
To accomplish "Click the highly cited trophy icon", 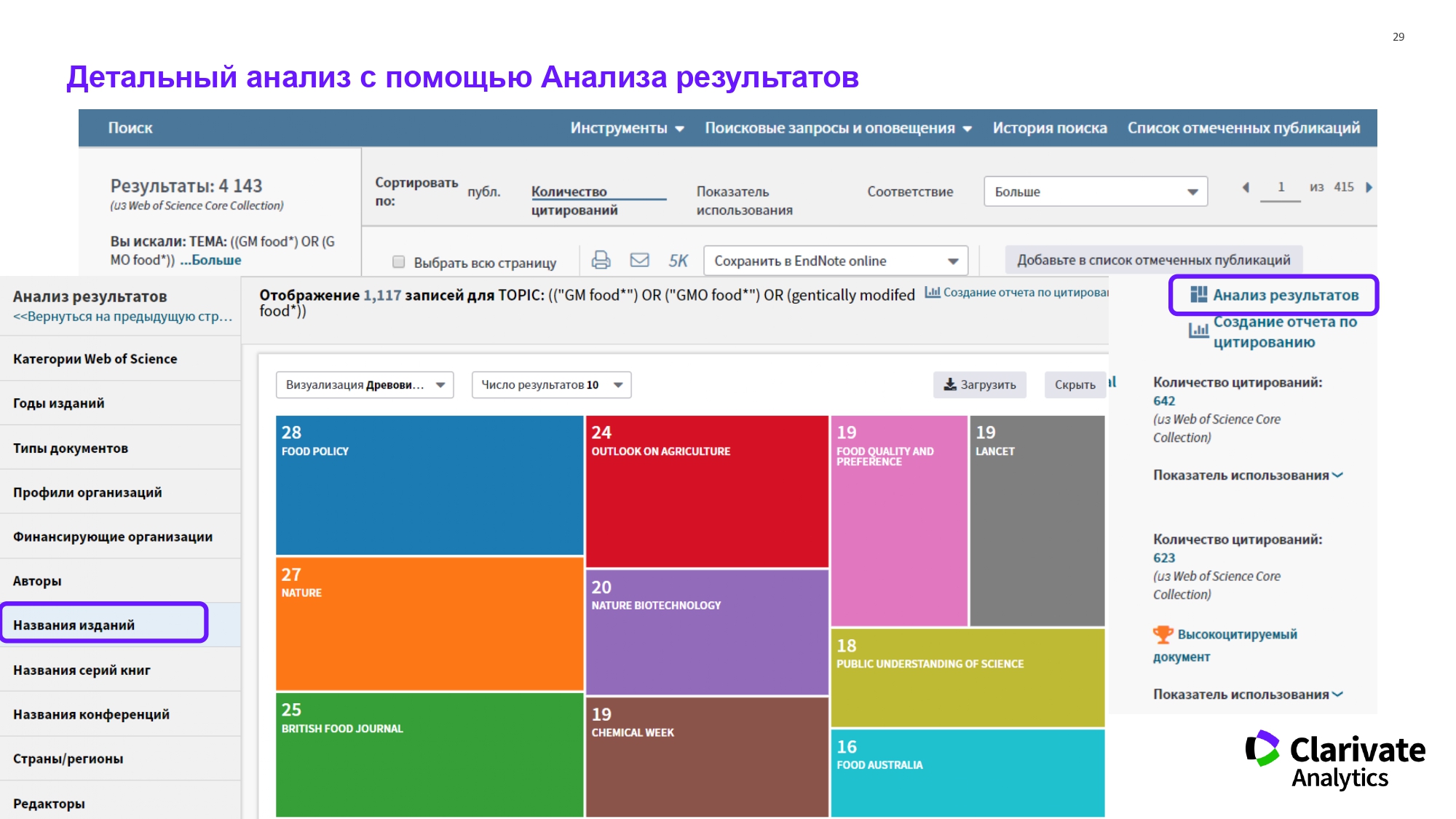I will 1163,634.
